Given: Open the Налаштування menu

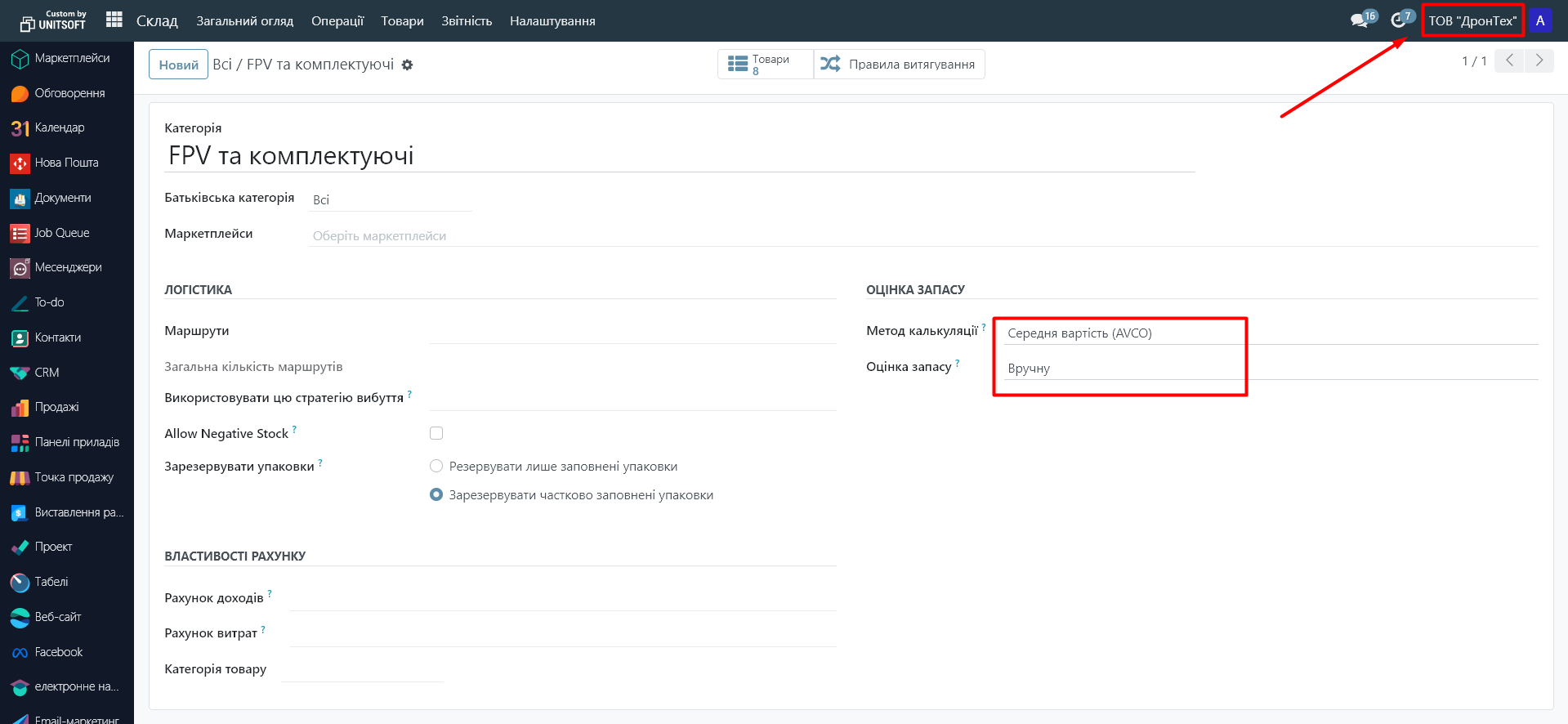Looking at the screenshot, I should (552, 21).
